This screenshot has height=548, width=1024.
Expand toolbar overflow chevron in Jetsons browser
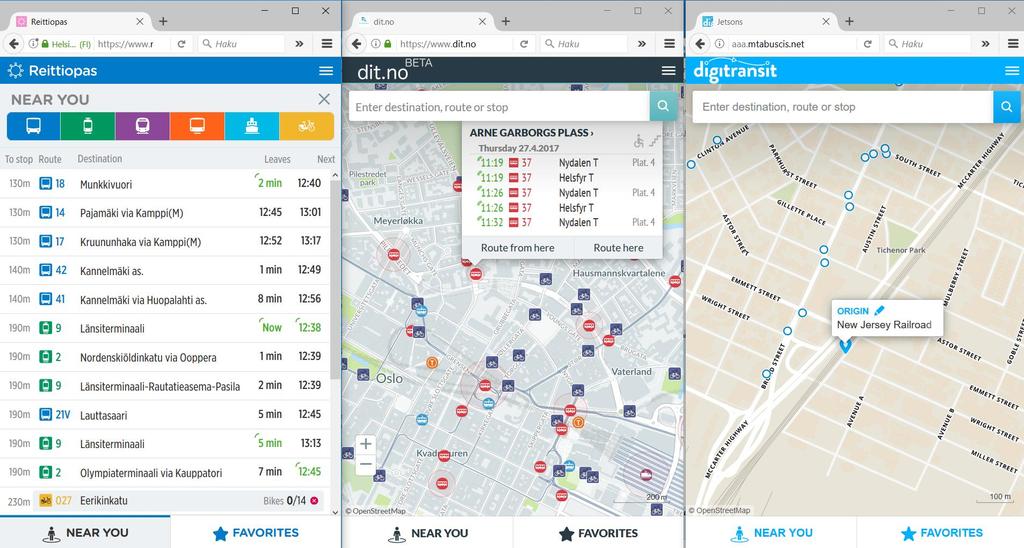pyautogui.click(x=985, y=44)
